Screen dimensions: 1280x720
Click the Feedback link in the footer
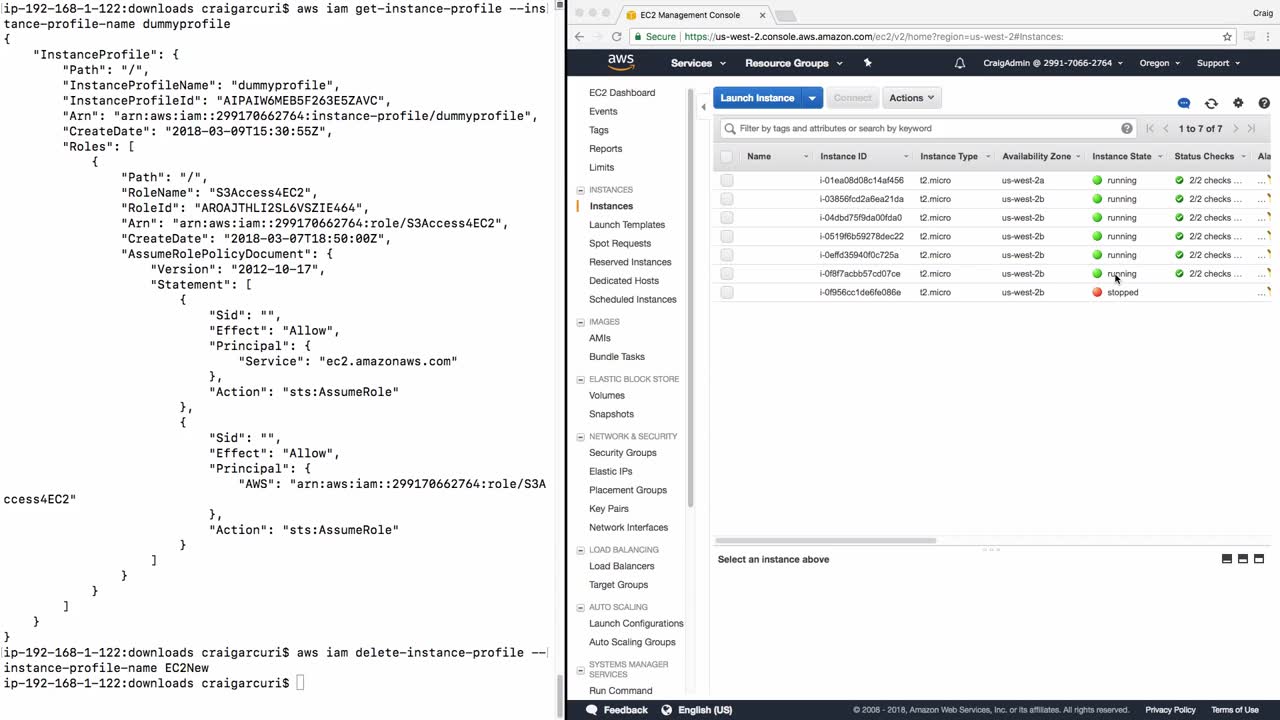pyautogui.click(x=625, y=710)
